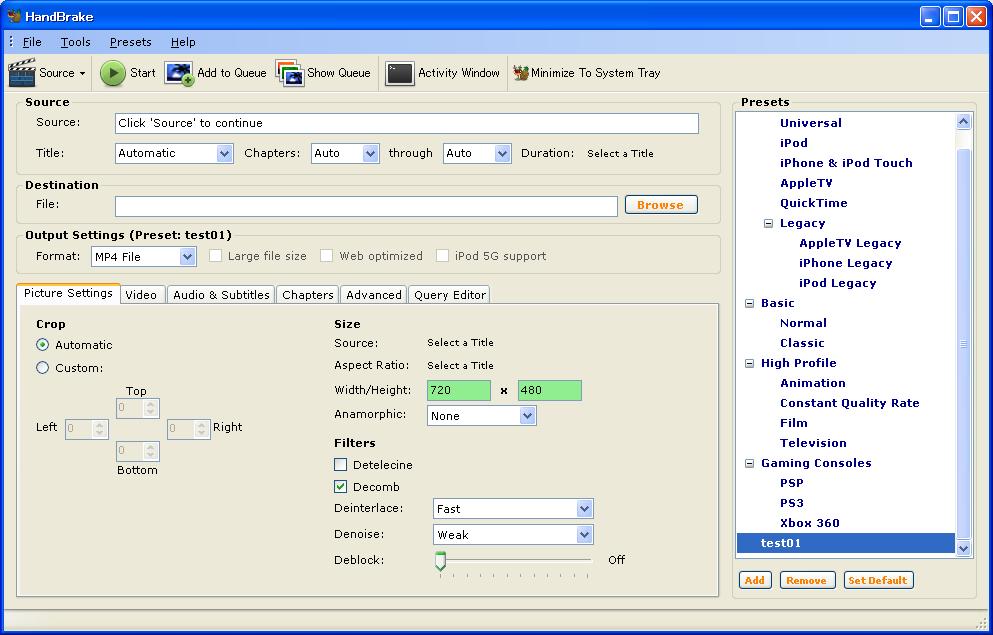Screen dimensions: 993x635
Task: Select the AppleTV Legacy preset
Action: click(850, 243)
